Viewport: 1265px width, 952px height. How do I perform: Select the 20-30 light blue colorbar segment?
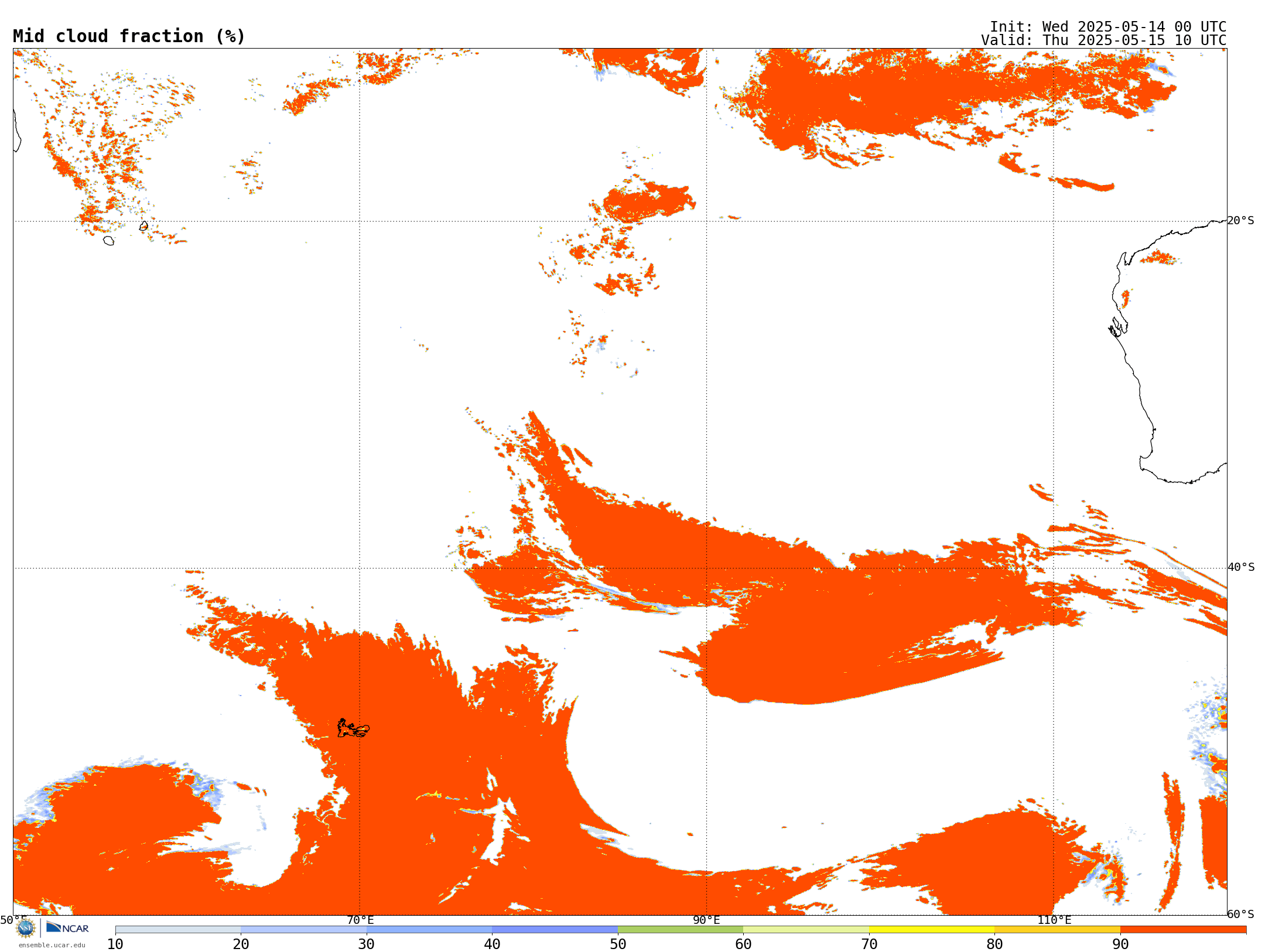click(x=304, y=930)
